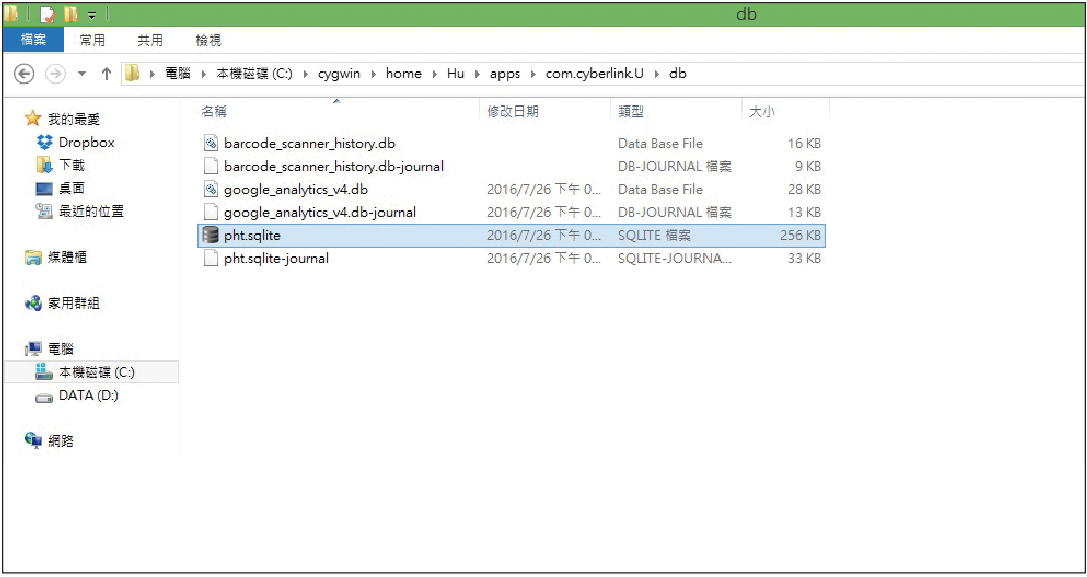
Task: Open Dropbox in the favorites list
Action: [87, 142]
